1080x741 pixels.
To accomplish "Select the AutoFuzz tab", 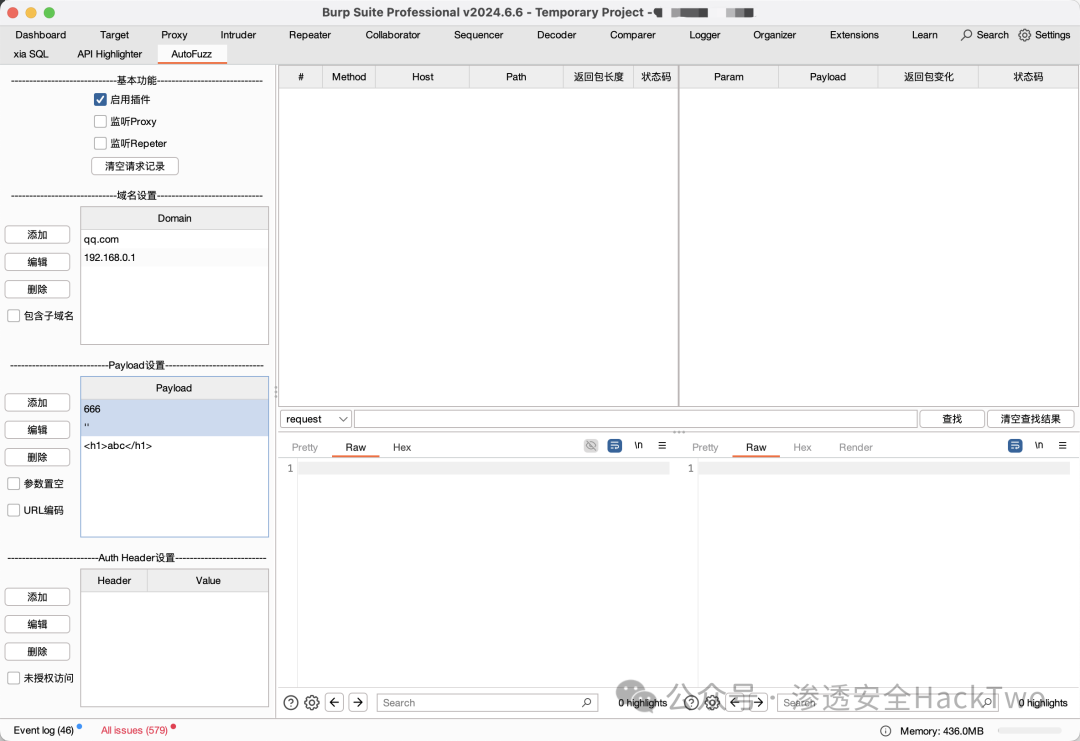I will (191, 54).
